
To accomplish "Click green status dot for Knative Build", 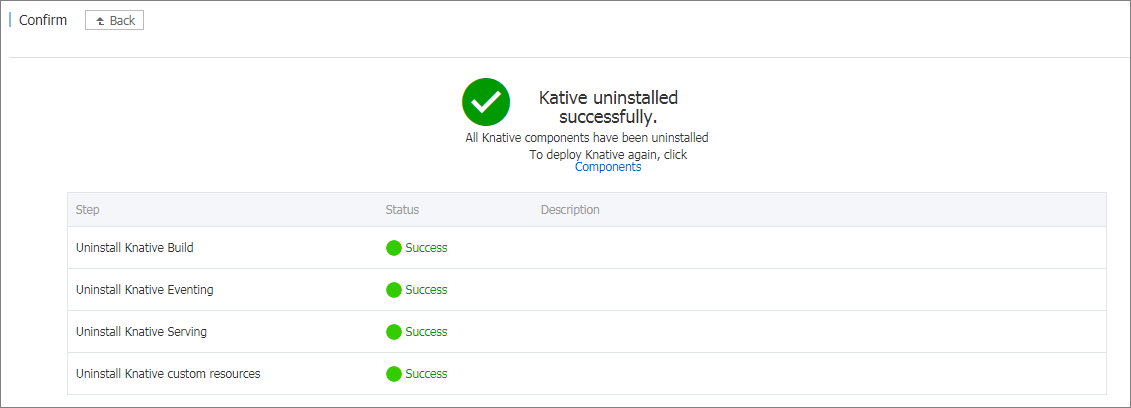I will coord(394,248).
